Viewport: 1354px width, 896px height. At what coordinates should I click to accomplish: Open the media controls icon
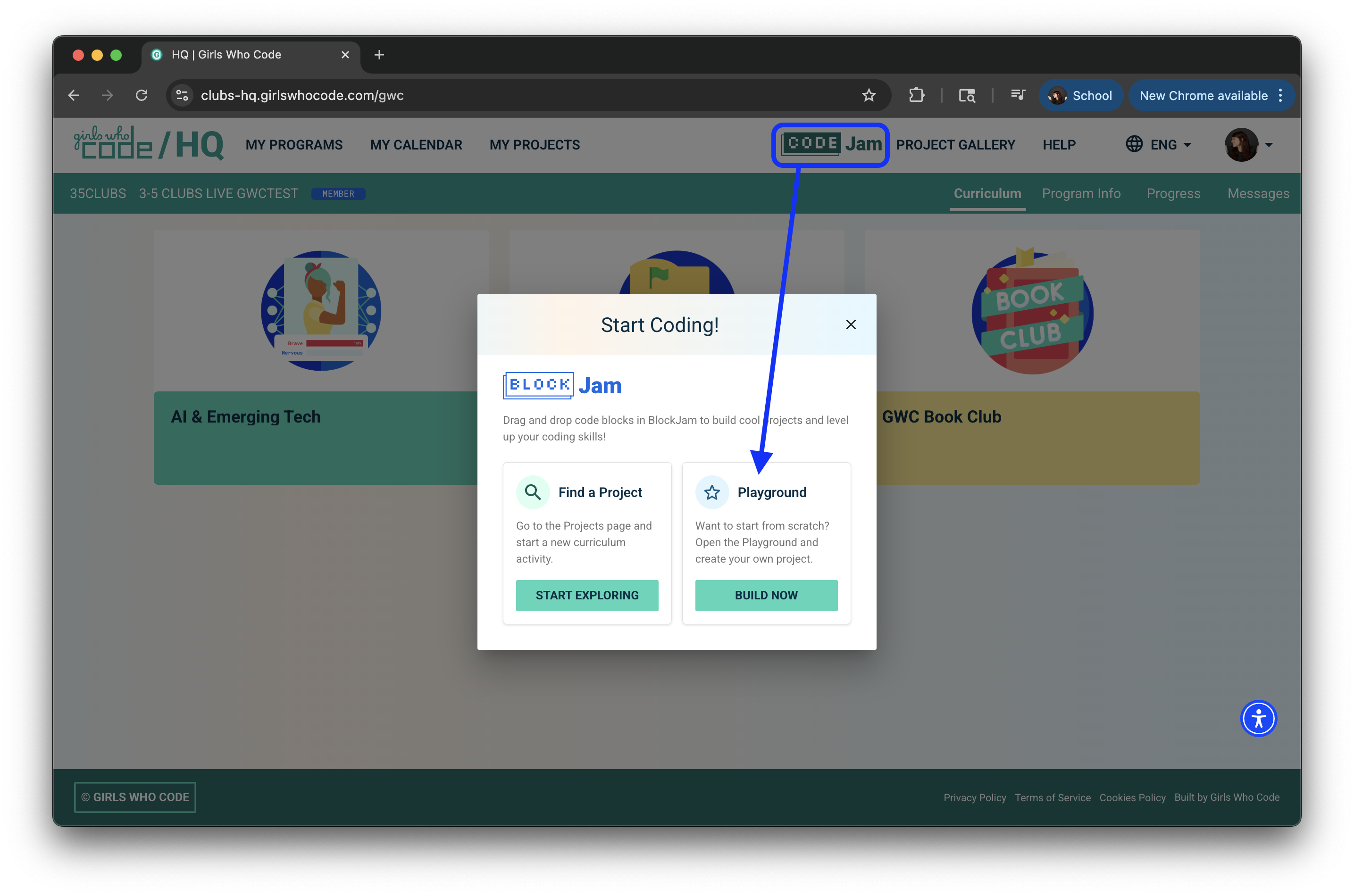click(1017, 95)
